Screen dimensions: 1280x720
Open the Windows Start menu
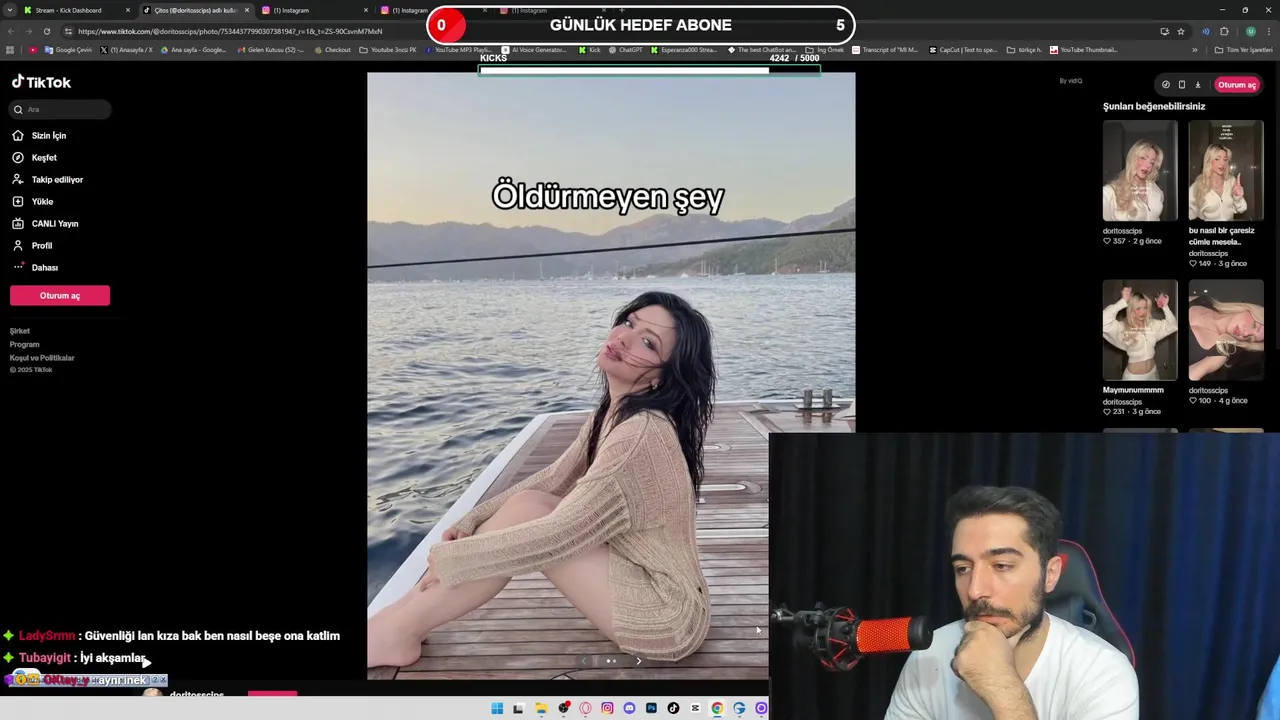click(497, 708)
